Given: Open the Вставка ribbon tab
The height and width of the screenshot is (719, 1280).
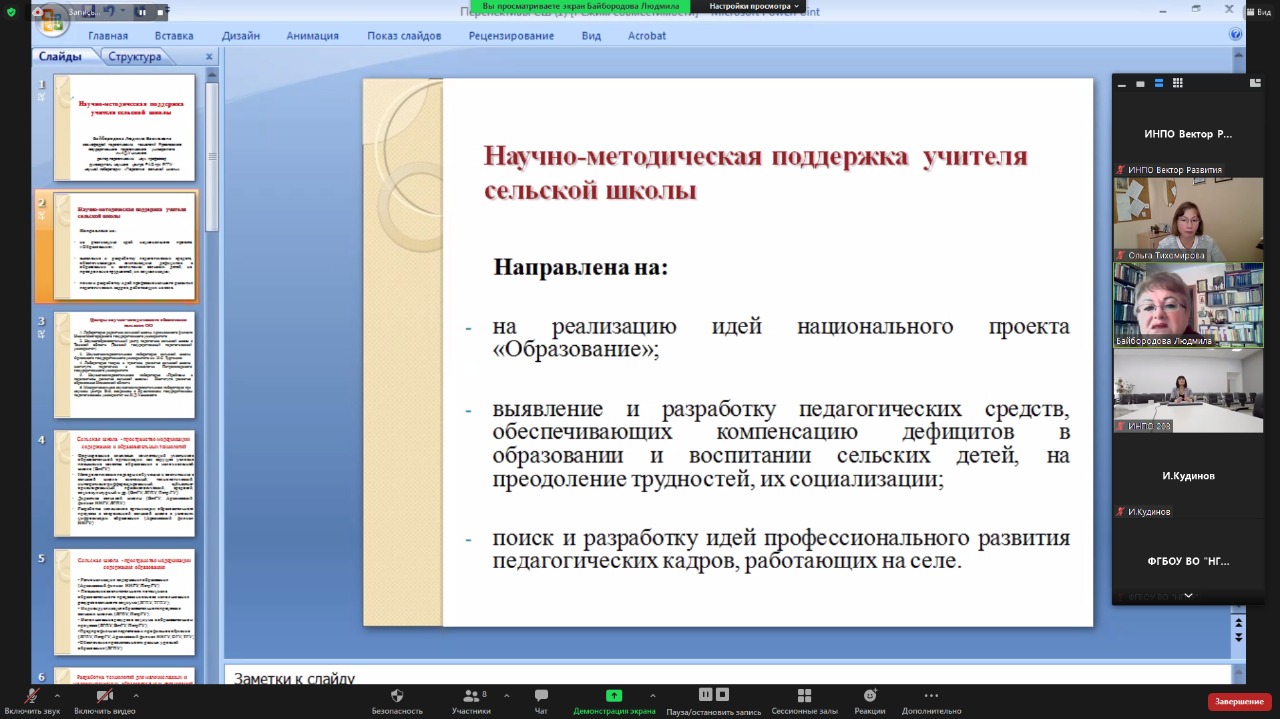Looking at the screenshot, I should [x=174, y=36].
